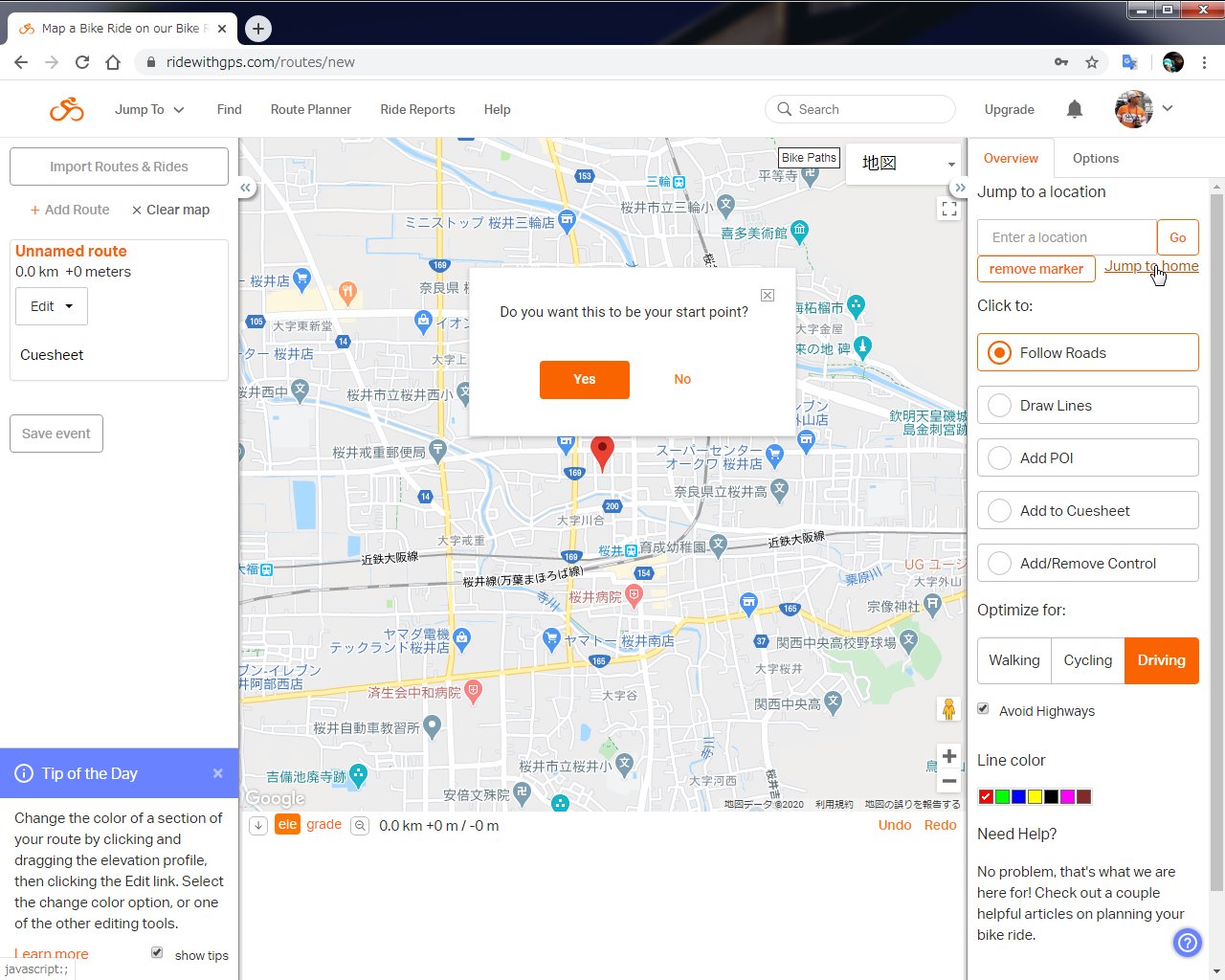Toggle the show tips checkbox

tap(157, 952)
